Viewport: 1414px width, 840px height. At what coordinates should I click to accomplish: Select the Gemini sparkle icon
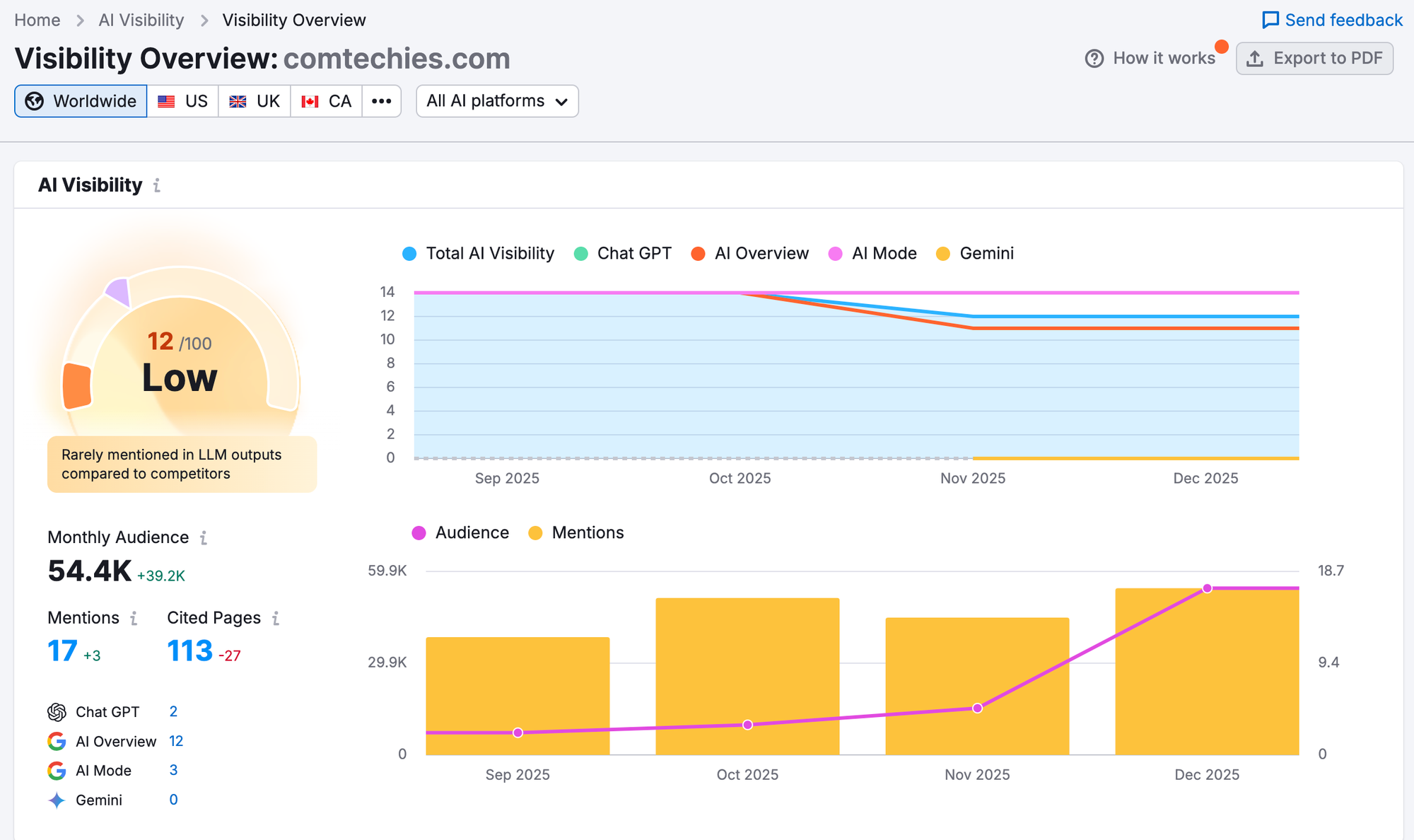(57, 800)
